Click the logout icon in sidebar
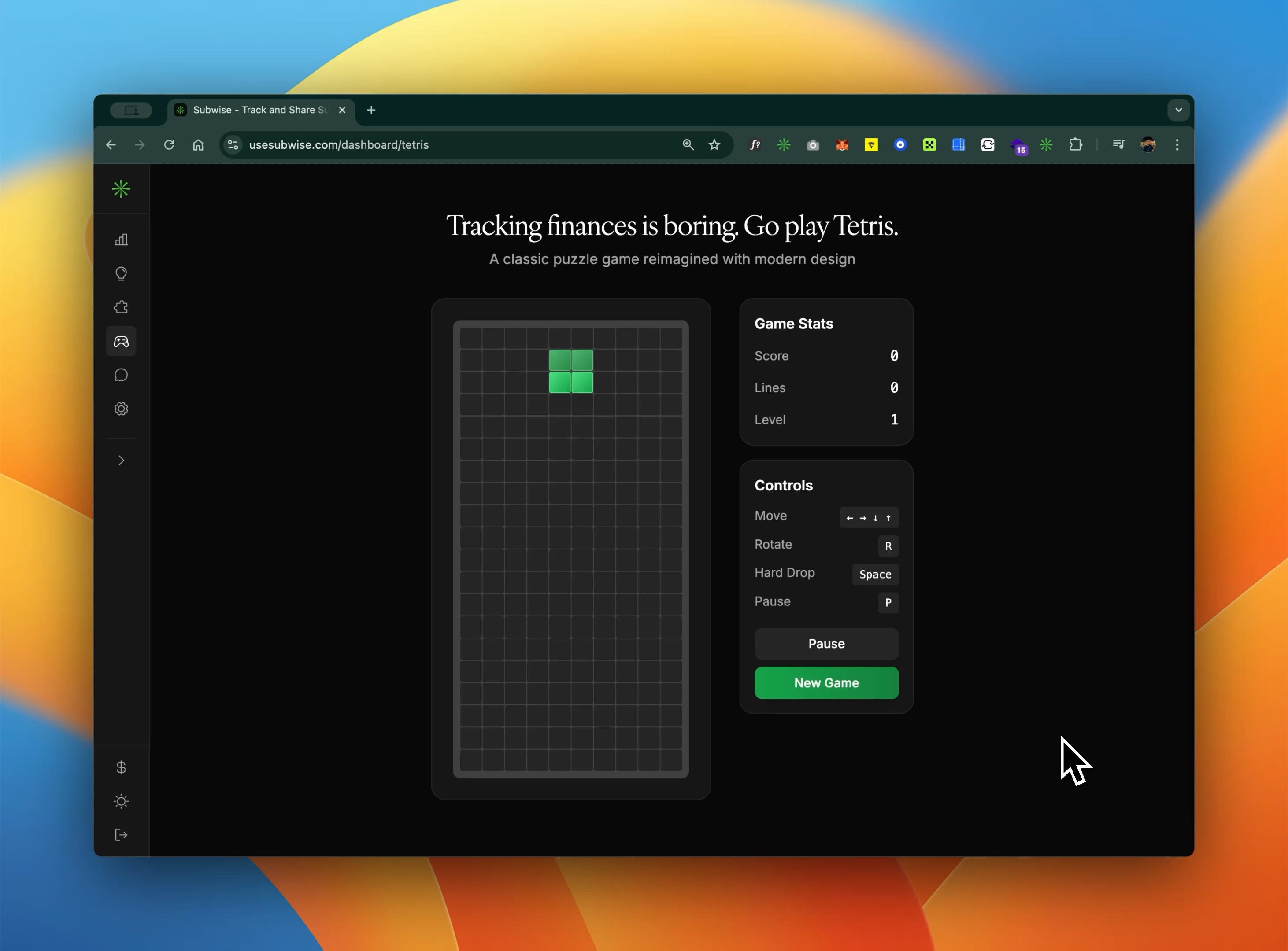 tap(121, 835)
